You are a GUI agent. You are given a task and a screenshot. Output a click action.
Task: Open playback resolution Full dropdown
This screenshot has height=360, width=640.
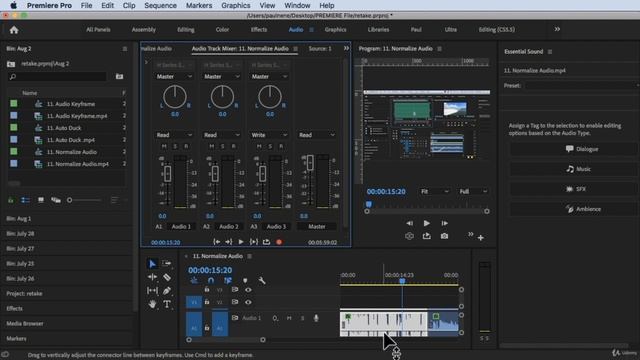(x=473, y=191)
